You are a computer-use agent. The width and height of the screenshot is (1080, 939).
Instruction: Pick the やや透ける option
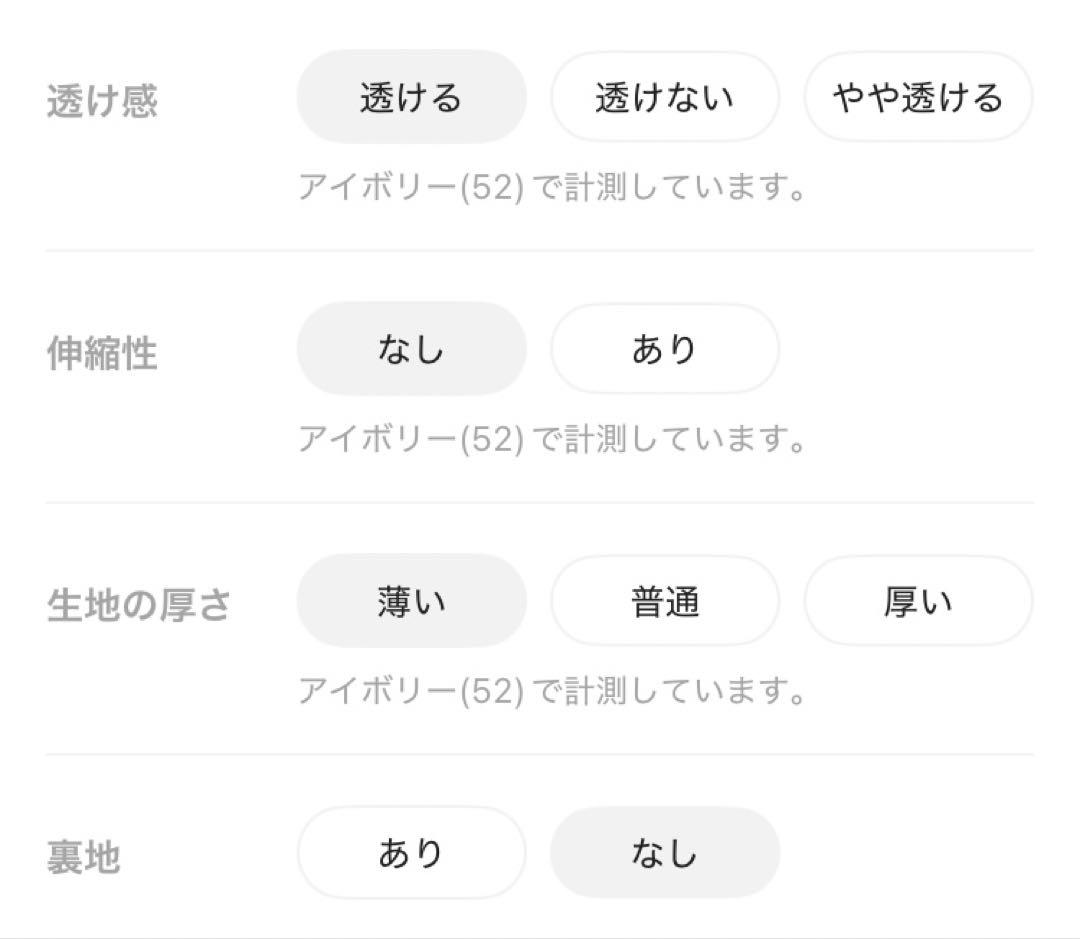[917, 97]
